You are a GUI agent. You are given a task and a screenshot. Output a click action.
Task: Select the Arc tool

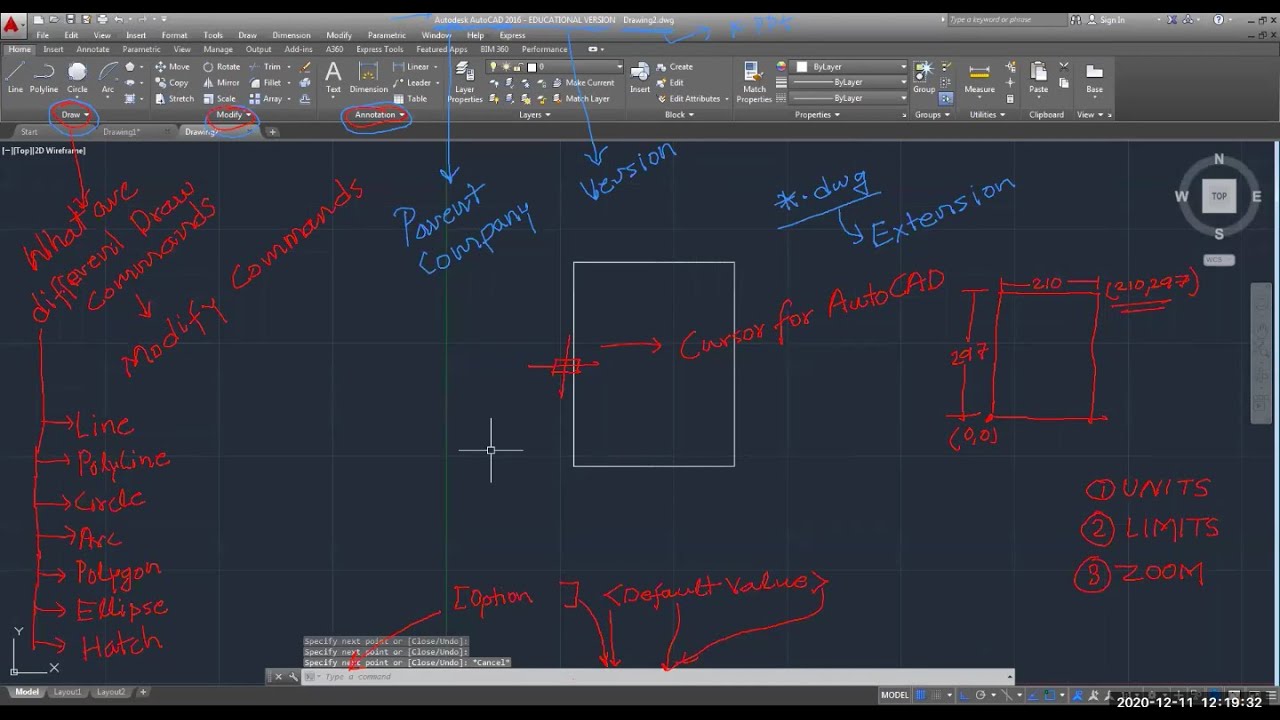click(x=107, y=76)
